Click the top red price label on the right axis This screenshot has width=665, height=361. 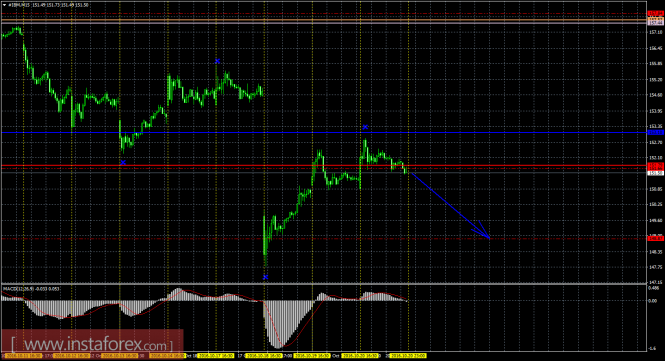656,14
